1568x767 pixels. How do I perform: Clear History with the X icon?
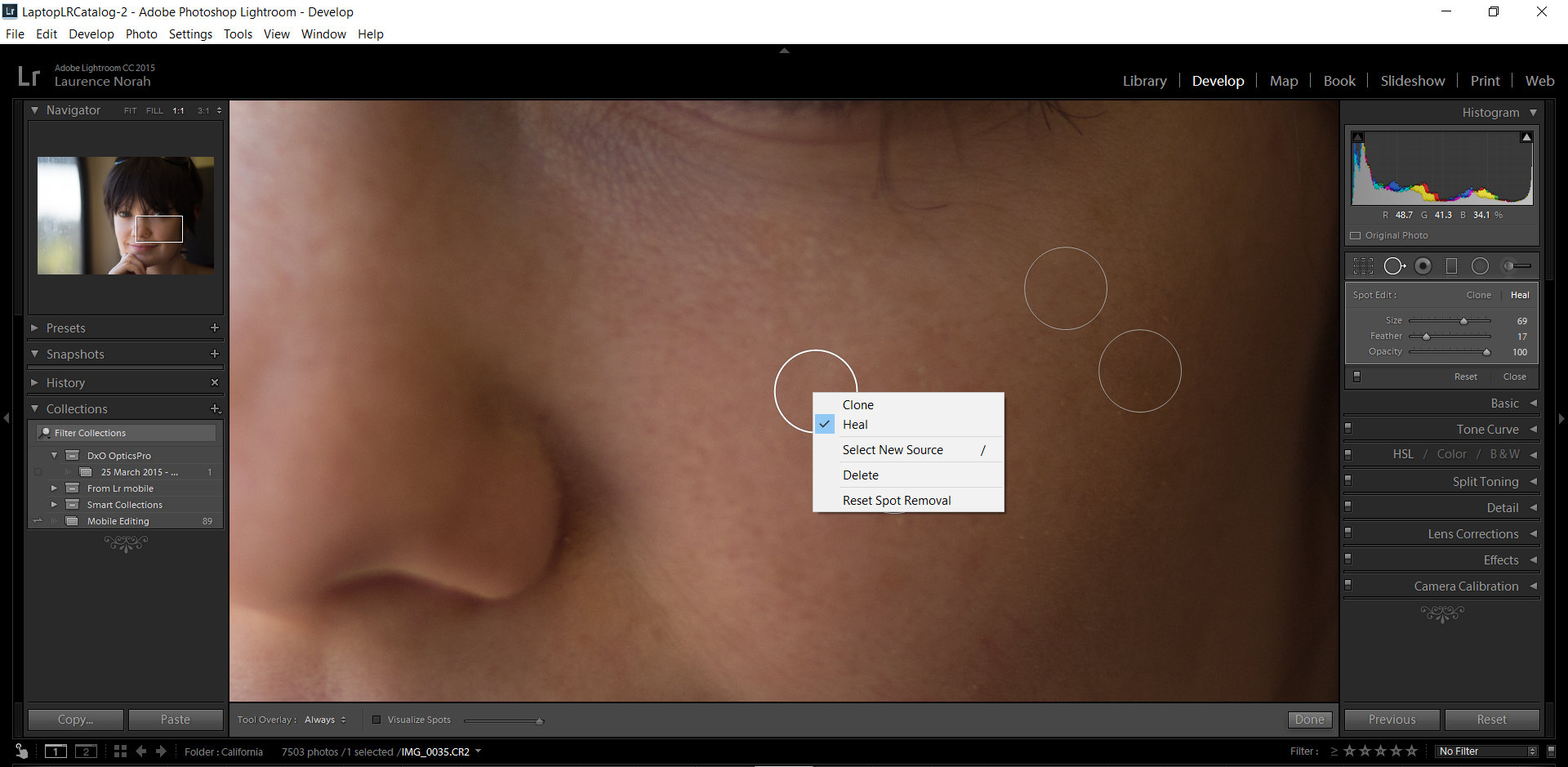click(215, 382)
